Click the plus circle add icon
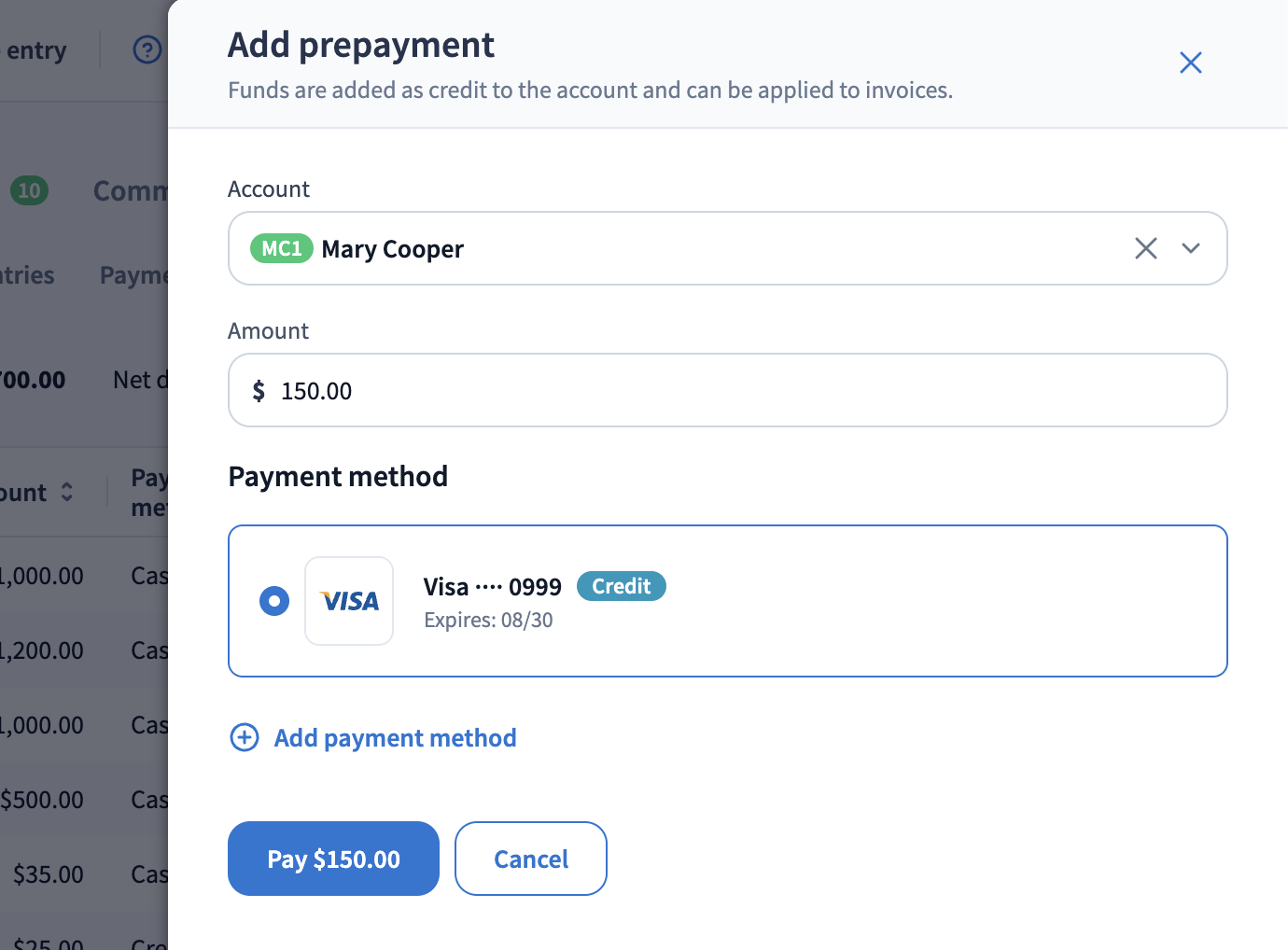1288x950 pixels. pyautogui.click(x=245, y=737)
